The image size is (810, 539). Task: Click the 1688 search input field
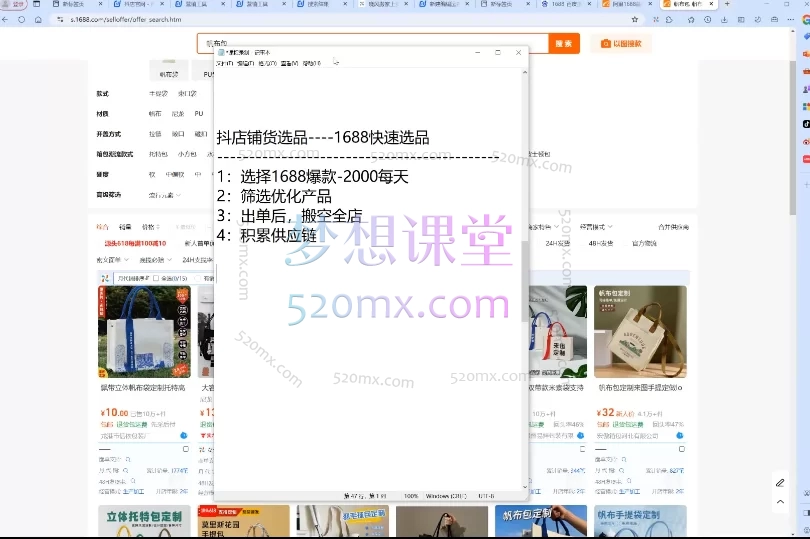tap(372, 43)
